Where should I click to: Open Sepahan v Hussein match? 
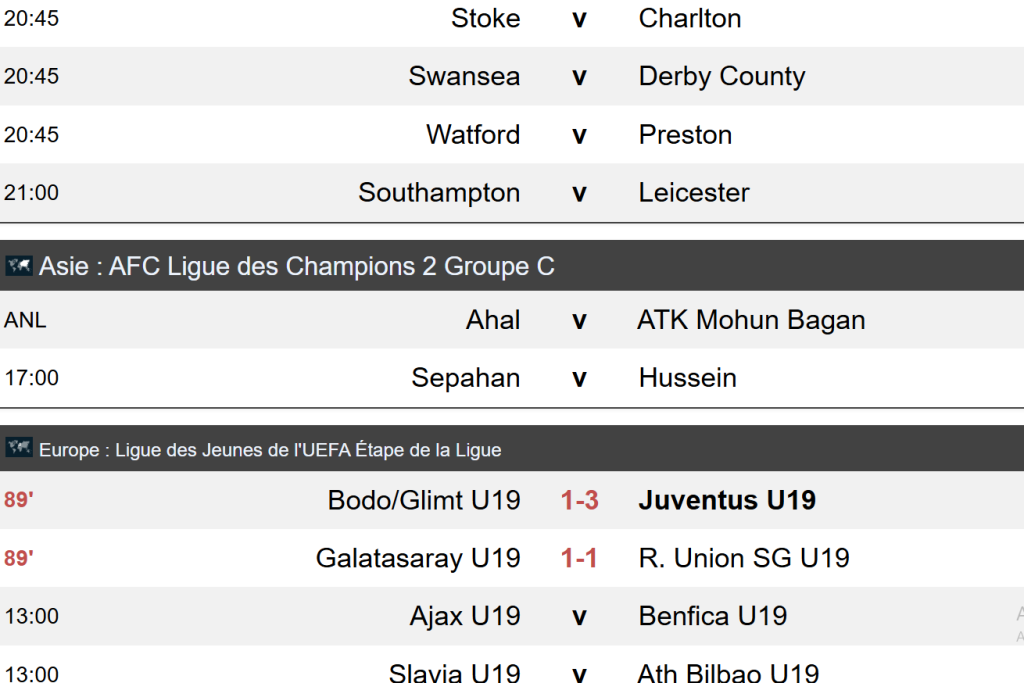(578, 379)
